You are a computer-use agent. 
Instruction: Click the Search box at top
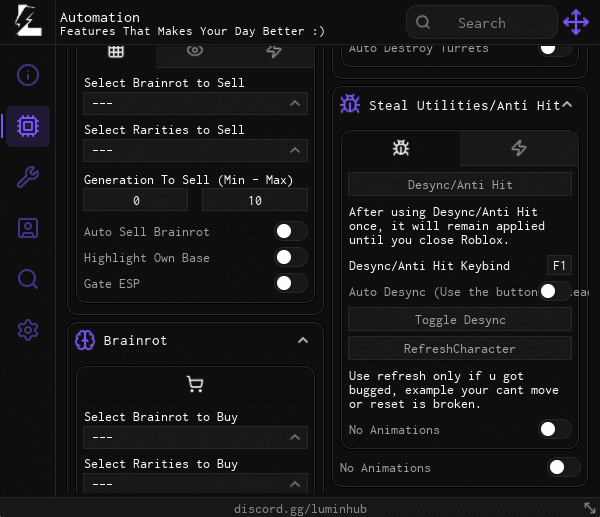tap(481, 22)
